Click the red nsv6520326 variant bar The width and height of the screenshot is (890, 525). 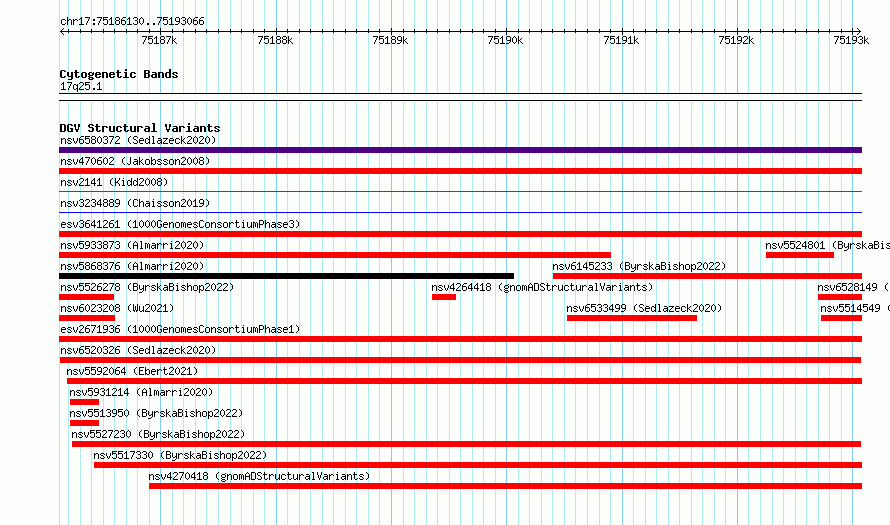pyautogui.click(x=460, y=360)
